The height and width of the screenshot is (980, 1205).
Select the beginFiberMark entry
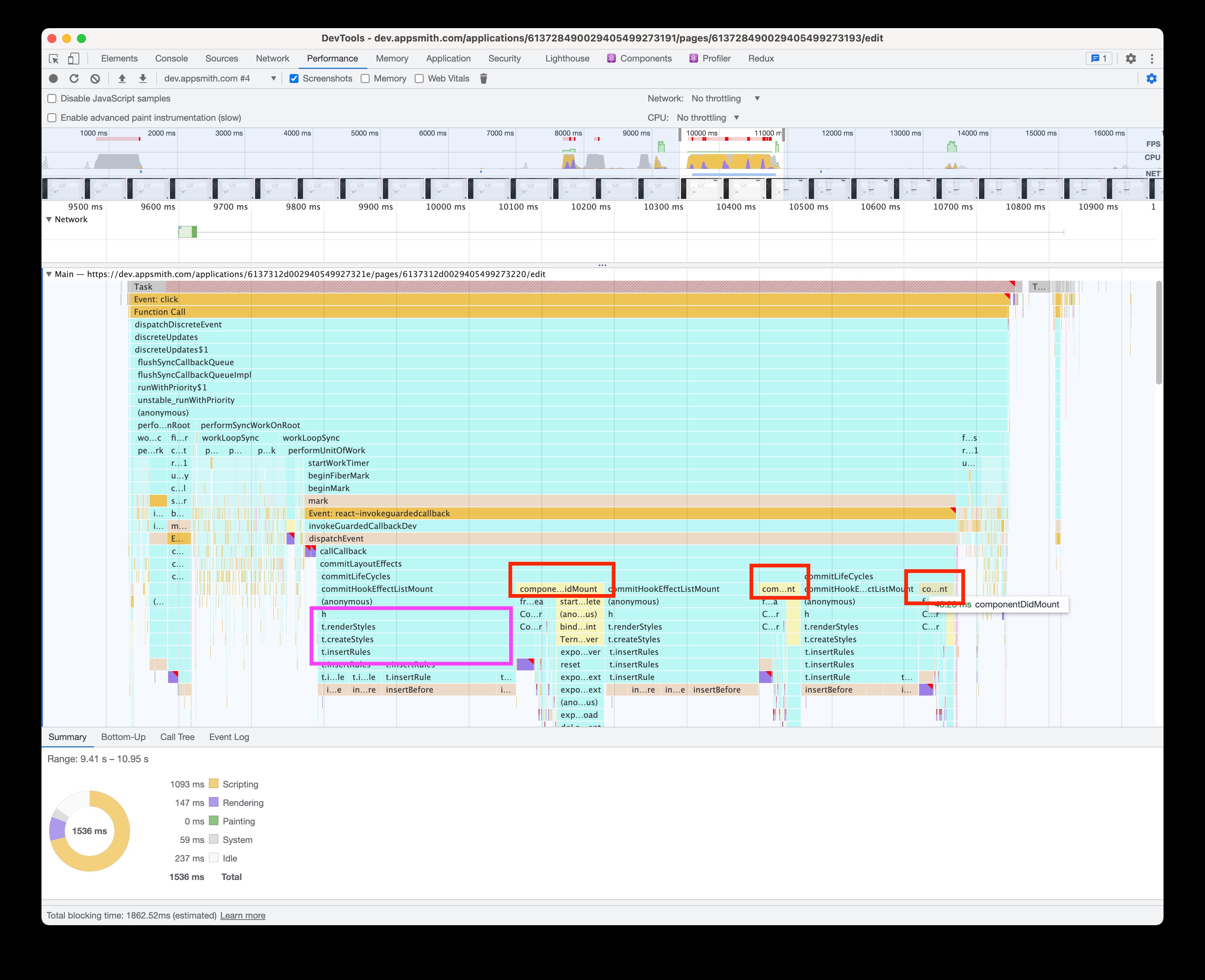point(630,475)
